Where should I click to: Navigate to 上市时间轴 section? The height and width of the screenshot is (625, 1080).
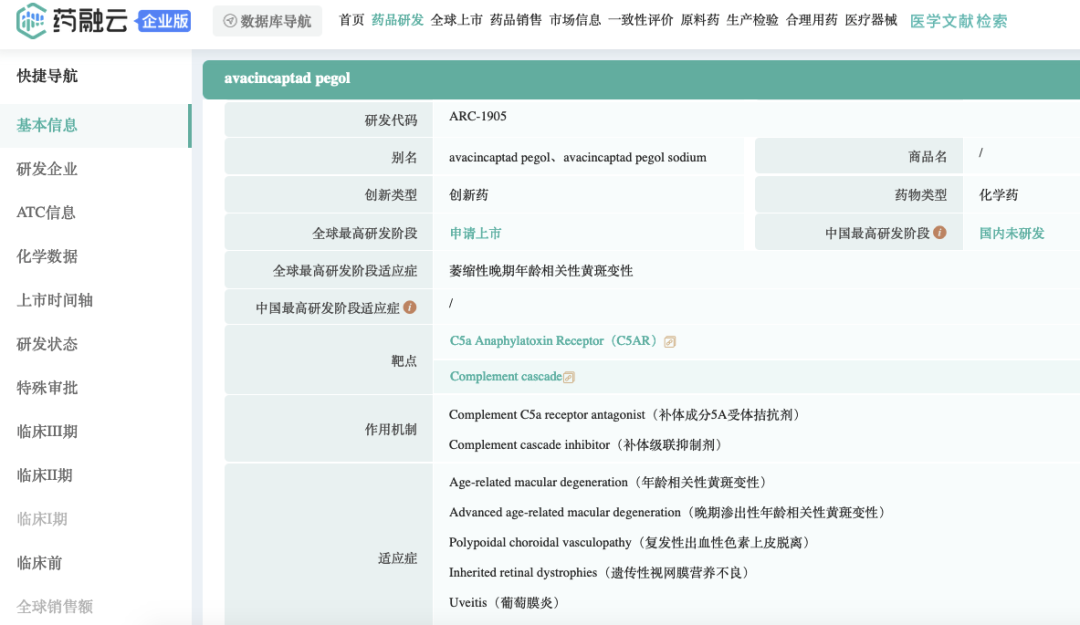[54, 300]
